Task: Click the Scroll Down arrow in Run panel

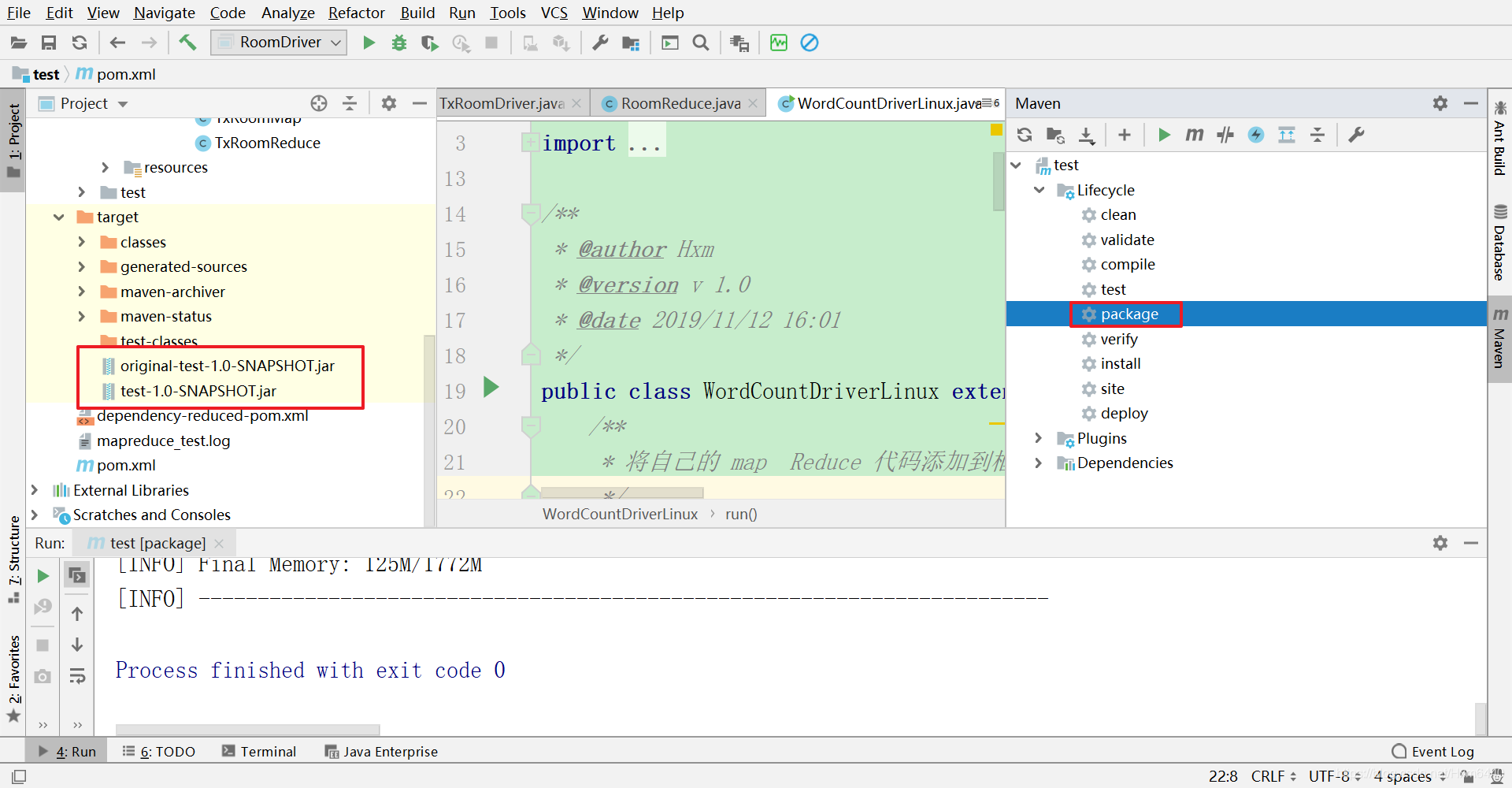Action: click(77, 645)
